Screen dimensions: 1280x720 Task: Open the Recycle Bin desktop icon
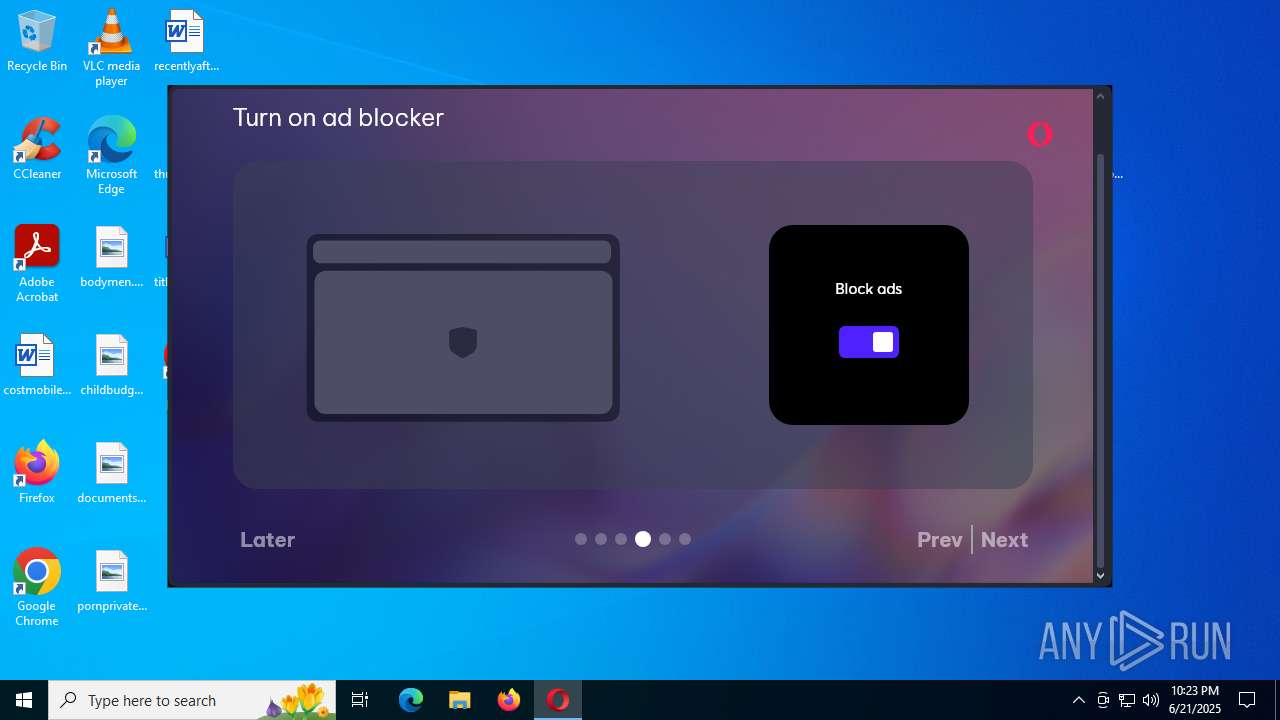pos(37,42)
